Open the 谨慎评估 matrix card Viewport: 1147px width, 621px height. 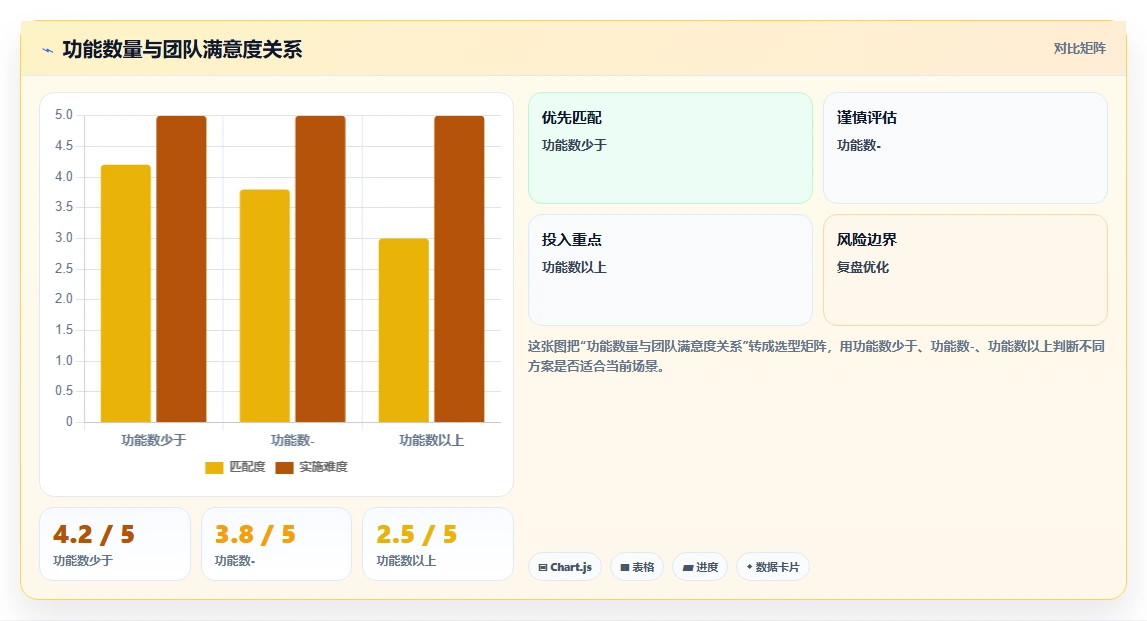tap(965, 148)
